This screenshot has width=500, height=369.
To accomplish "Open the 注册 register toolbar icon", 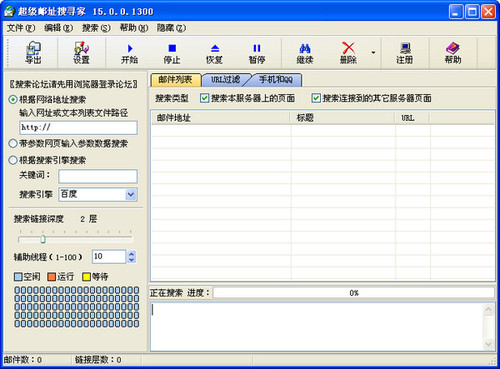I will pyautogui.click(x=405, y=53).
